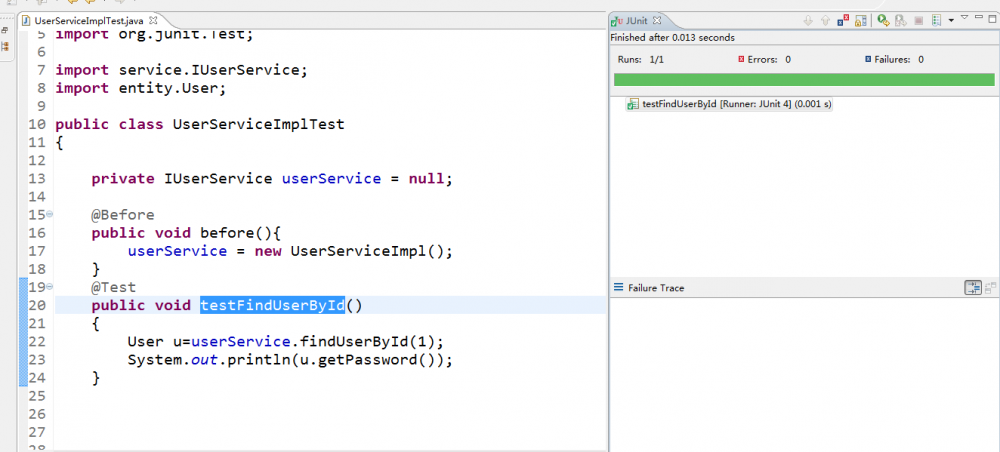This screenshot has width=1000, height=452.
Task: Click the "Errors: 0" counter text
Action: pos(769,59)
